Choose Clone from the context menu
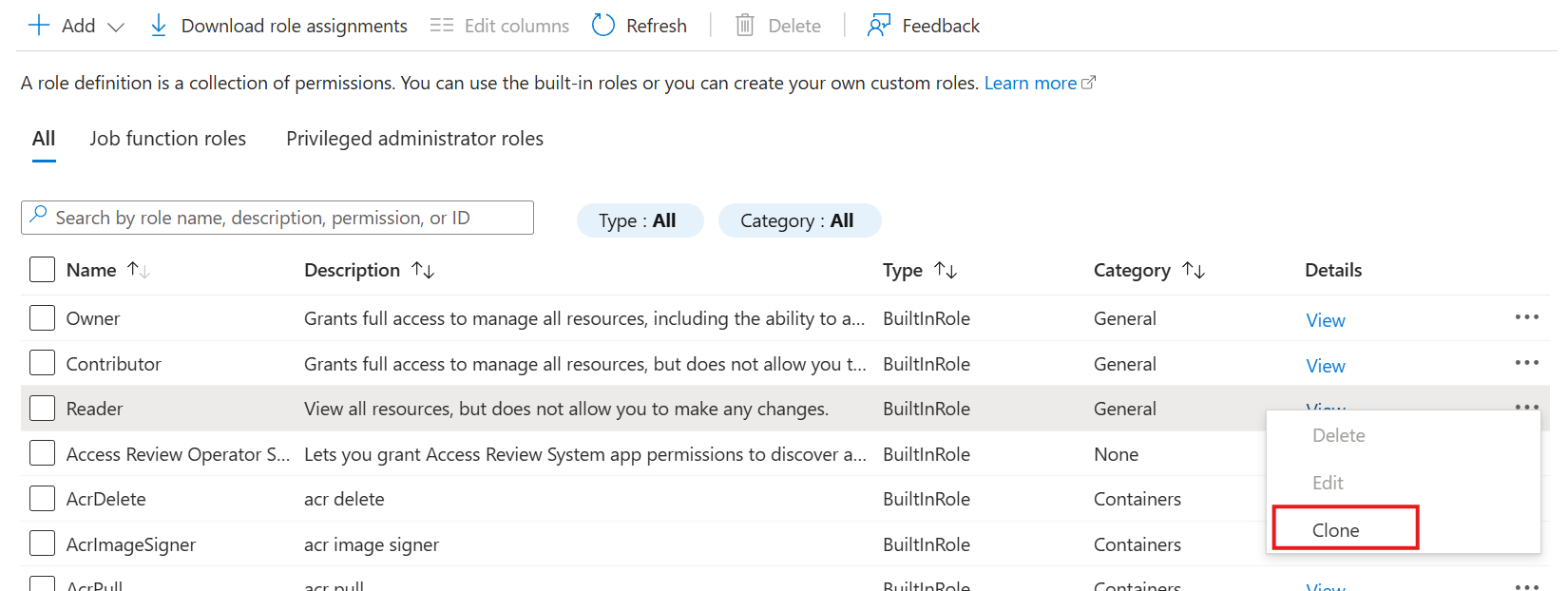This screenshot has height=591, width=1568. coord(1336,530)
